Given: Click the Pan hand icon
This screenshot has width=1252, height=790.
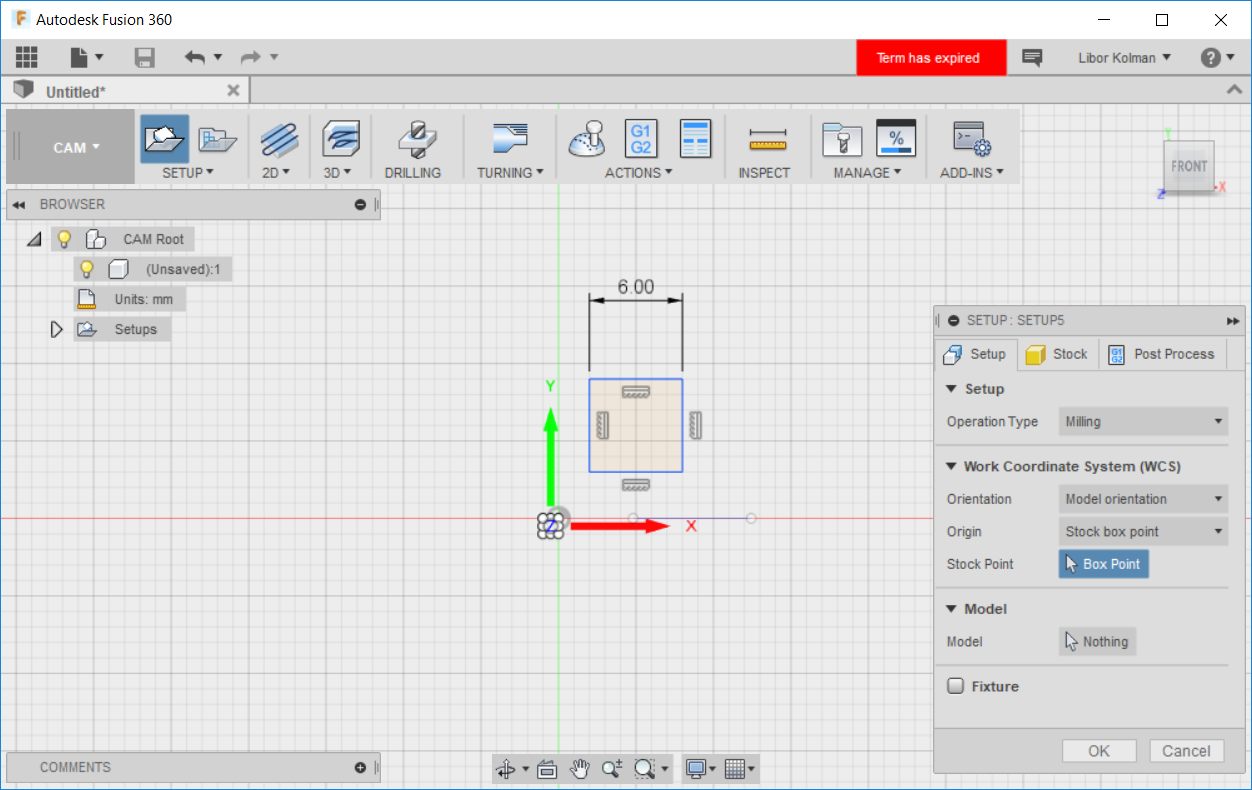Looking at the screenshot, I should pyautogui.click(x=579, y=769).
